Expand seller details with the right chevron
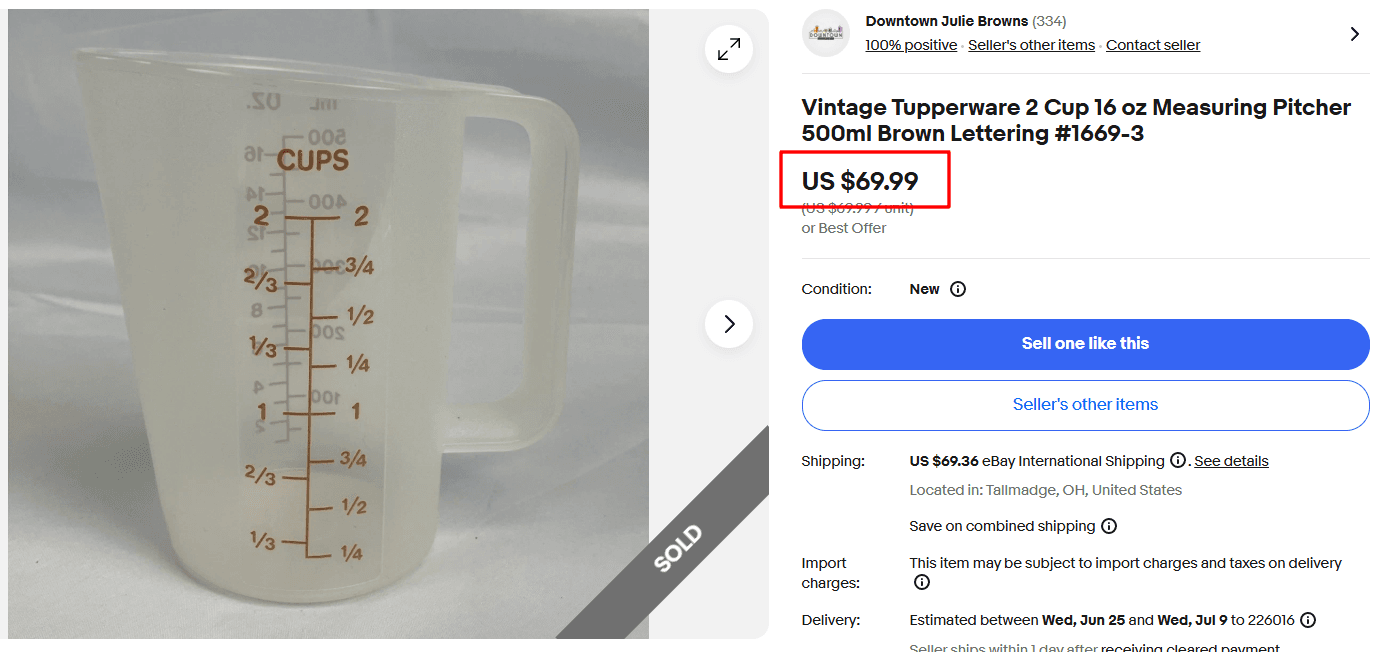 click(1354, 34)
